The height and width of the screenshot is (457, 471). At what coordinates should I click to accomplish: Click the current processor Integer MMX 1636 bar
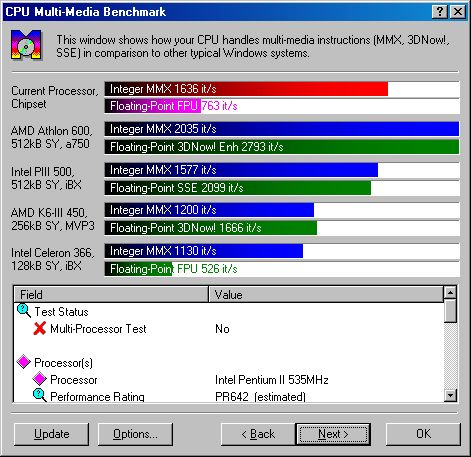(246, 89)
